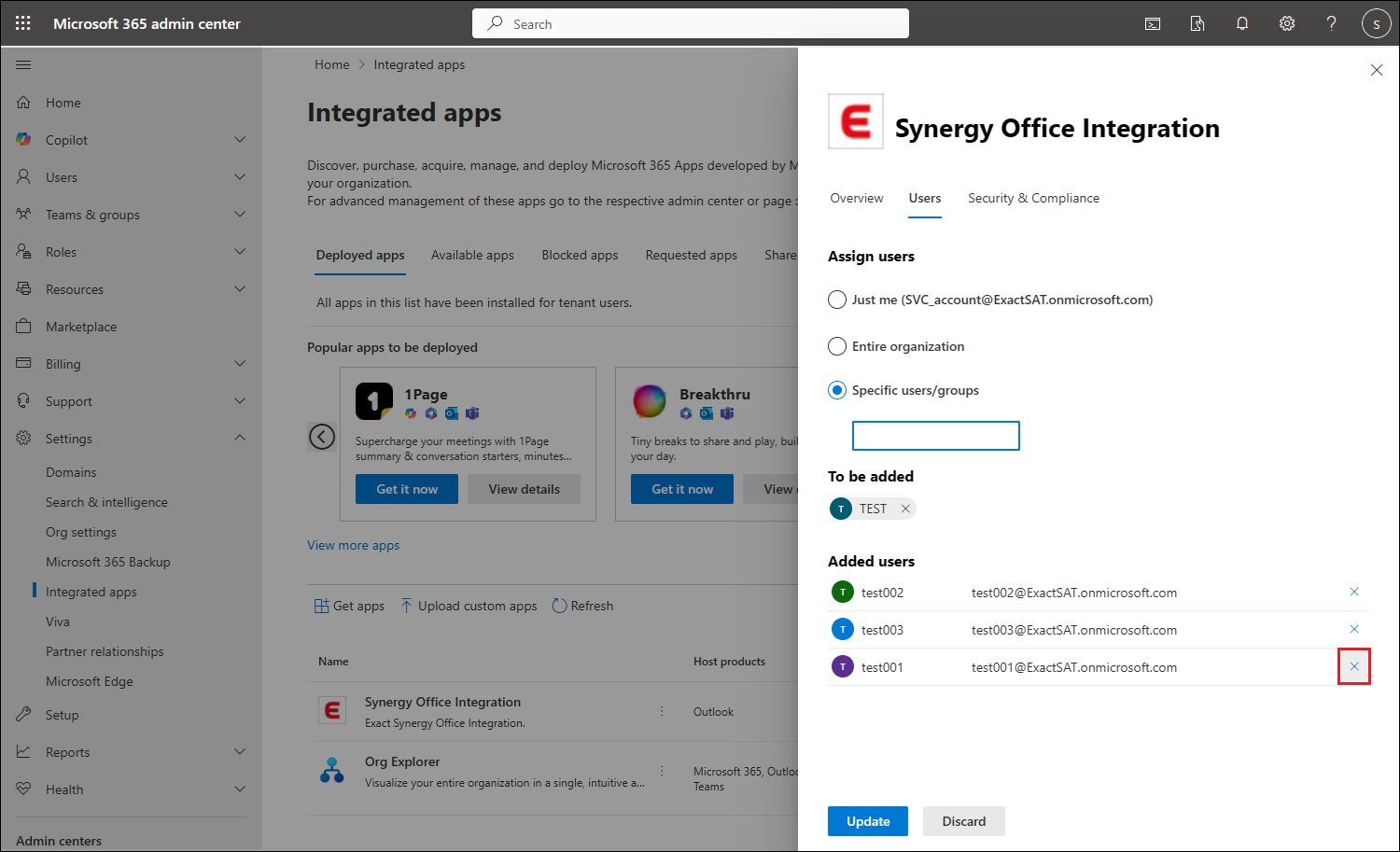1400x852 pixels.
Task: Click the Discard button
Action: [963, 821]
